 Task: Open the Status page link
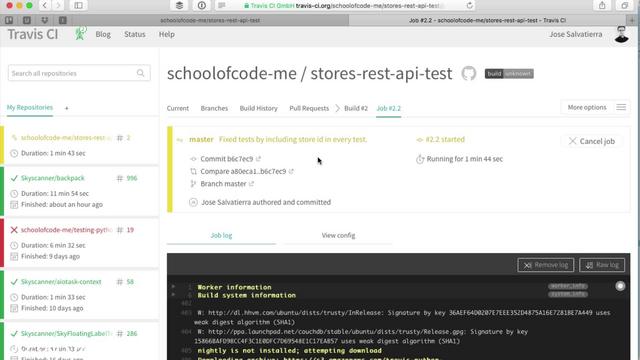point(135,34)
